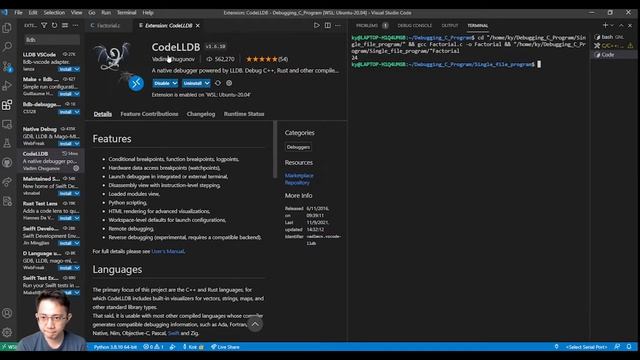Switch to the Runtime Status tab
The image size is (640, 360).
click(x=244, y=114)
